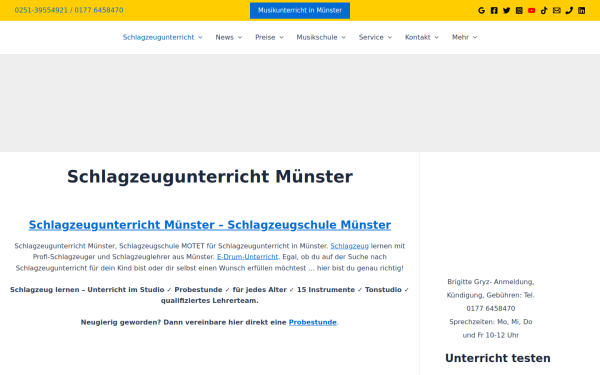
Task: Open the Instagram icon in top bar
Action: [519, 11]
